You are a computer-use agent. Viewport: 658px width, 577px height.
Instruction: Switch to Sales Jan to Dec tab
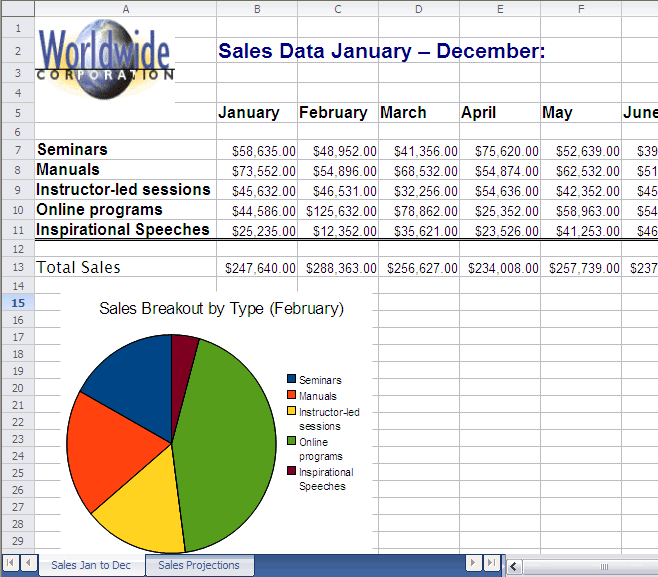tap(91, 565)
